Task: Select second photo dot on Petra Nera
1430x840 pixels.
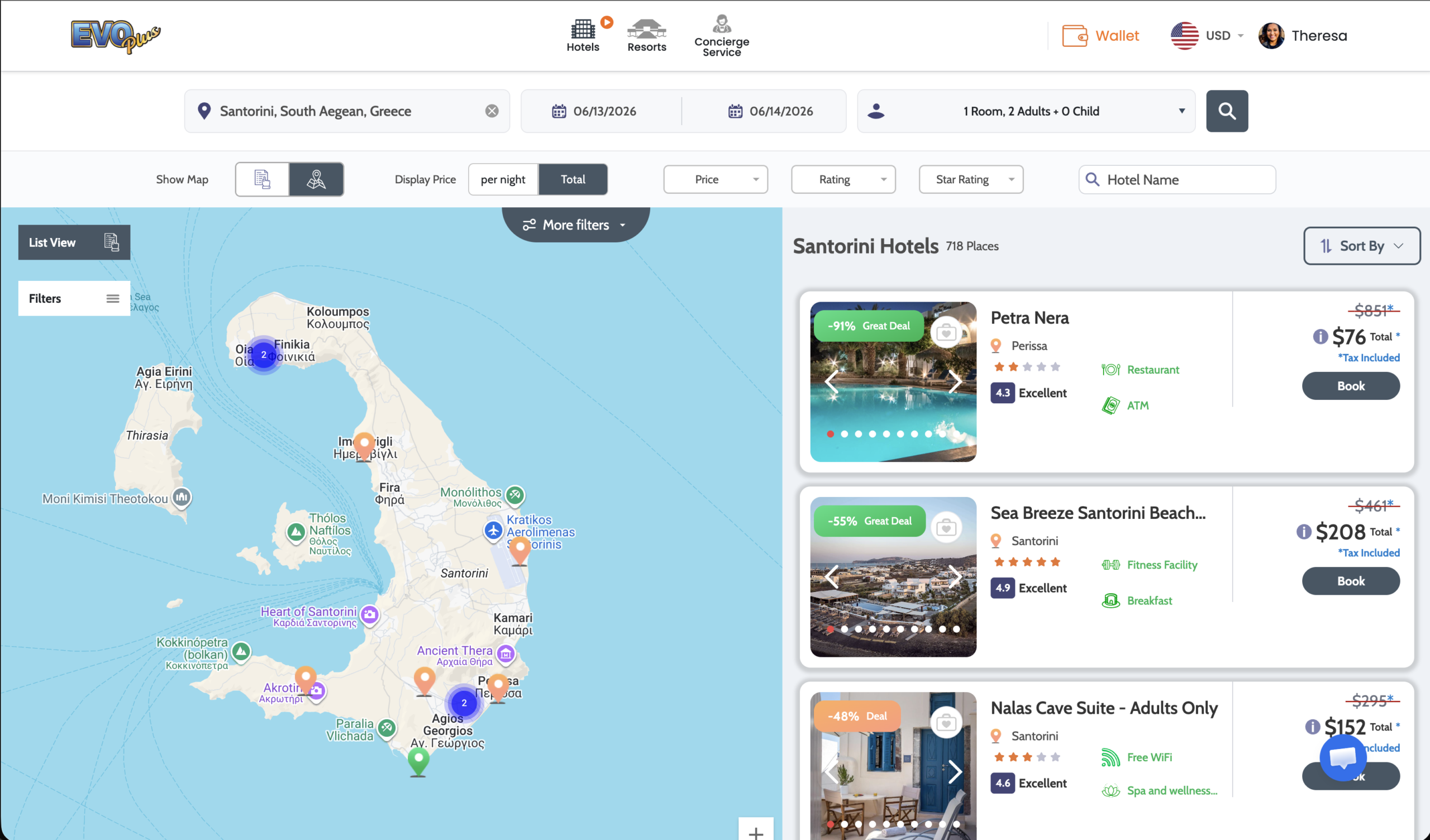Action: tap(845, 434)
